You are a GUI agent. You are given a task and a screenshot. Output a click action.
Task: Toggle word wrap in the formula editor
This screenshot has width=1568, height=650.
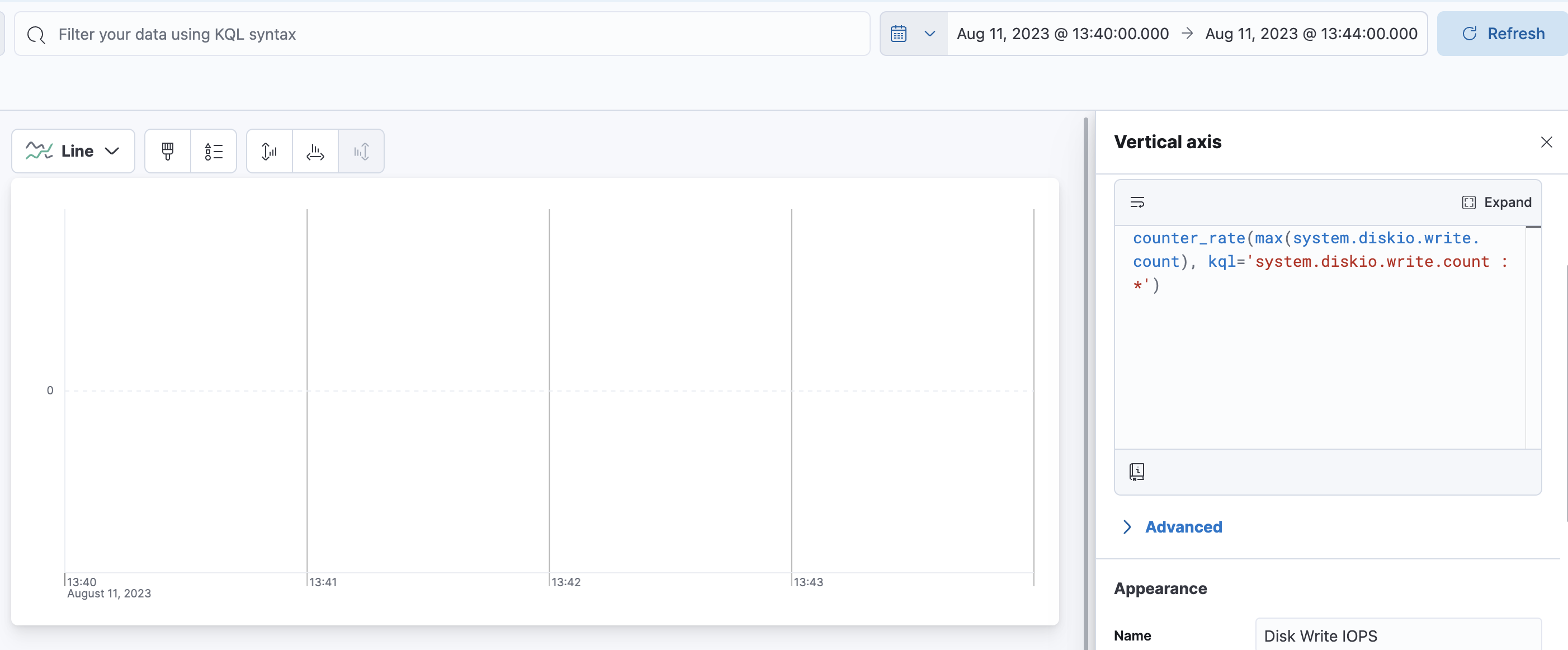tap(1137, 201)
